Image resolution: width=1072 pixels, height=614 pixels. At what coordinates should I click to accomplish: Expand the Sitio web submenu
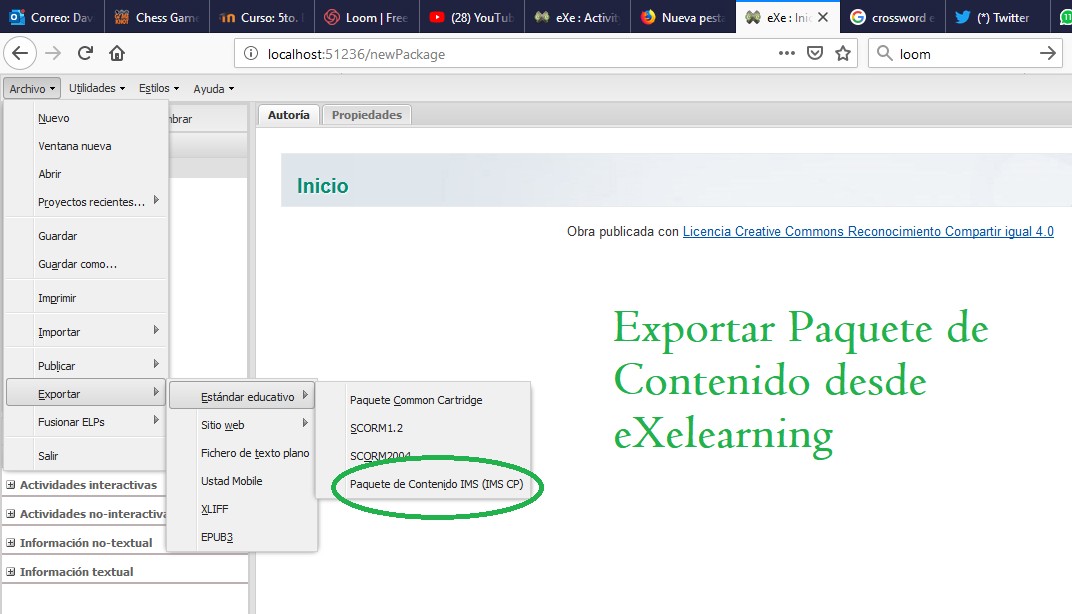coord(242,425)
